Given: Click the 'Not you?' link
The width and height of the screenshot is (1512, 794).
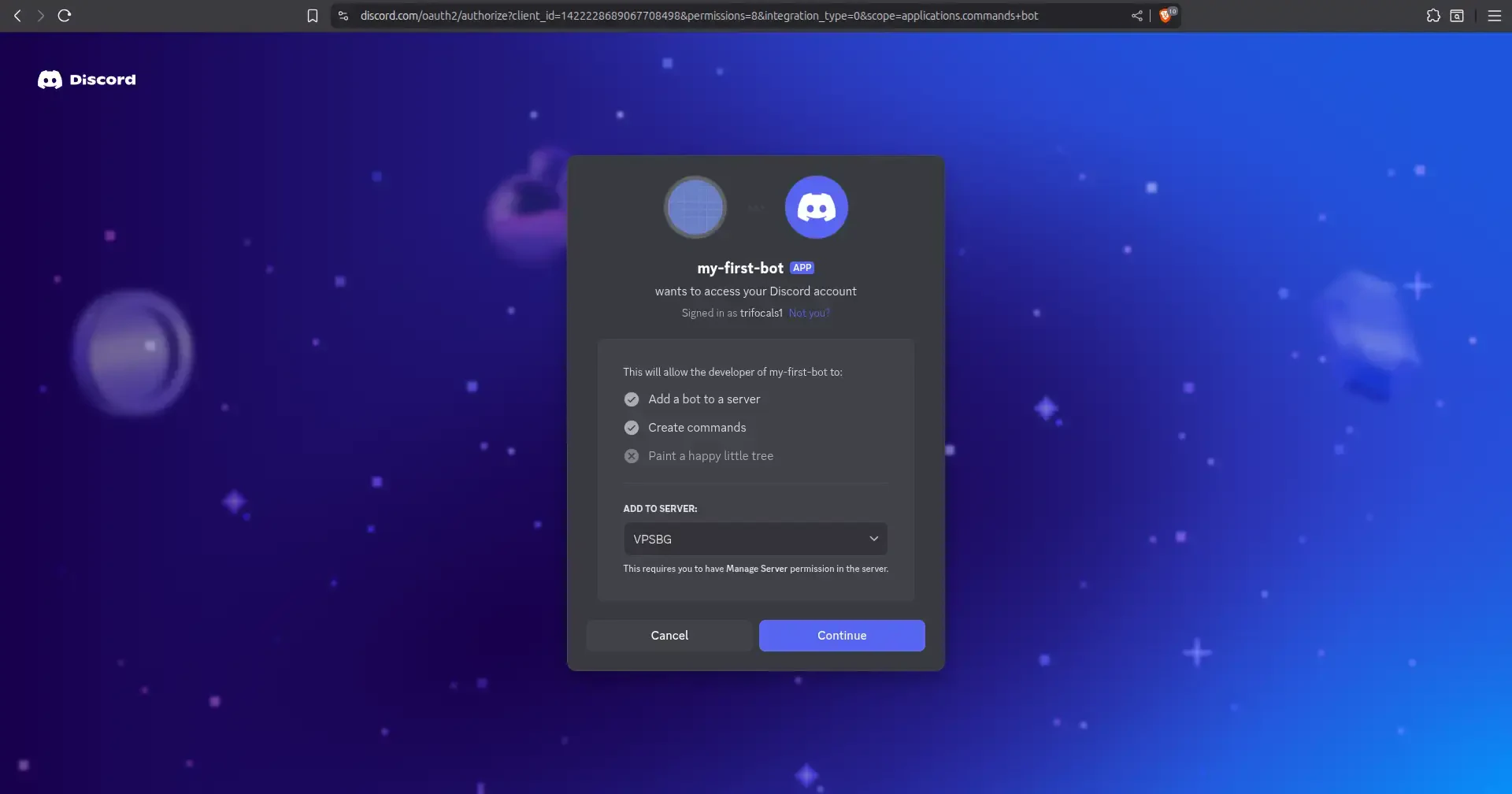Looking at the screenshot, I should [x=809, y=314].
